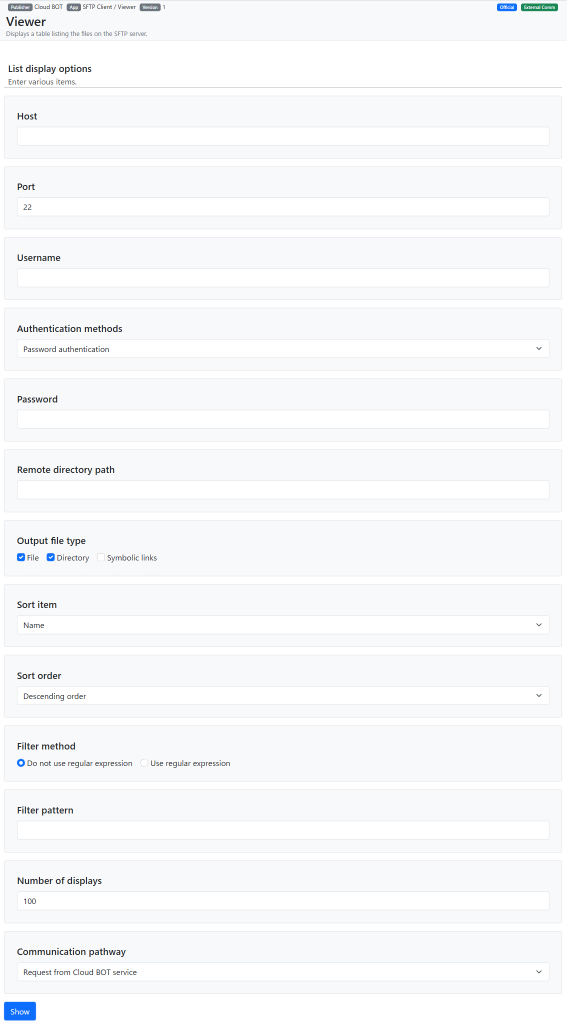This screenshot has height=1024, width=567.
Task: Click the Official badge
Action: 507,7
